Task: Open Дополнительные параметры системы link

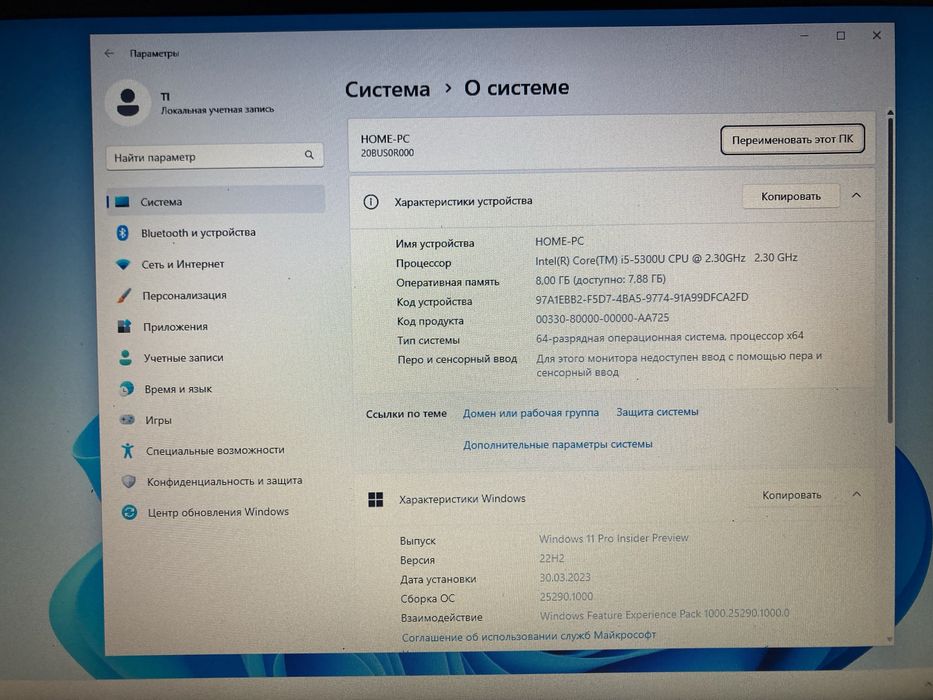Action: tap(558, 444)
